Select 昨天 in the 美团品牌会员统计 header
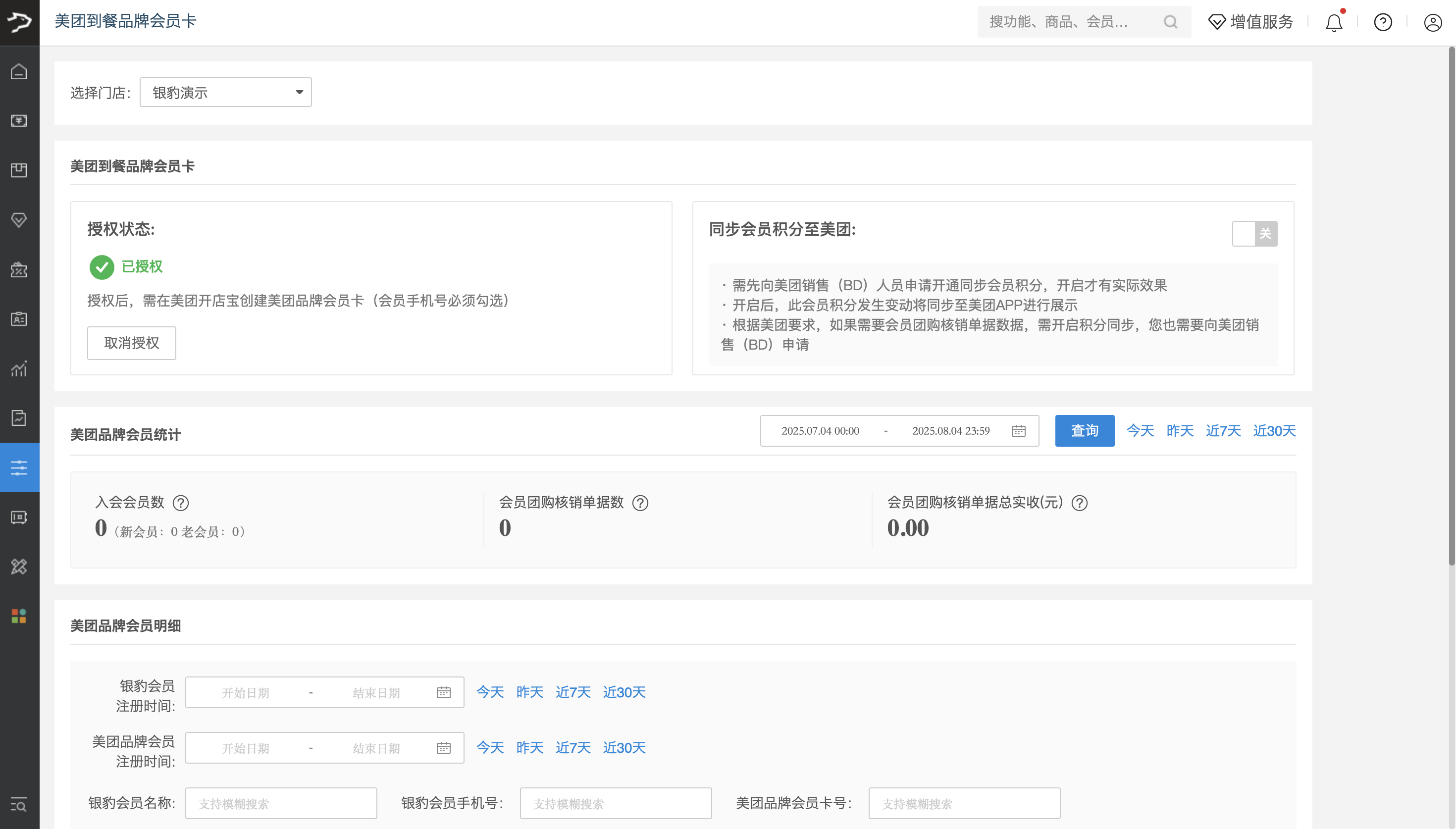The image size is (1456, 829). 1179,430
